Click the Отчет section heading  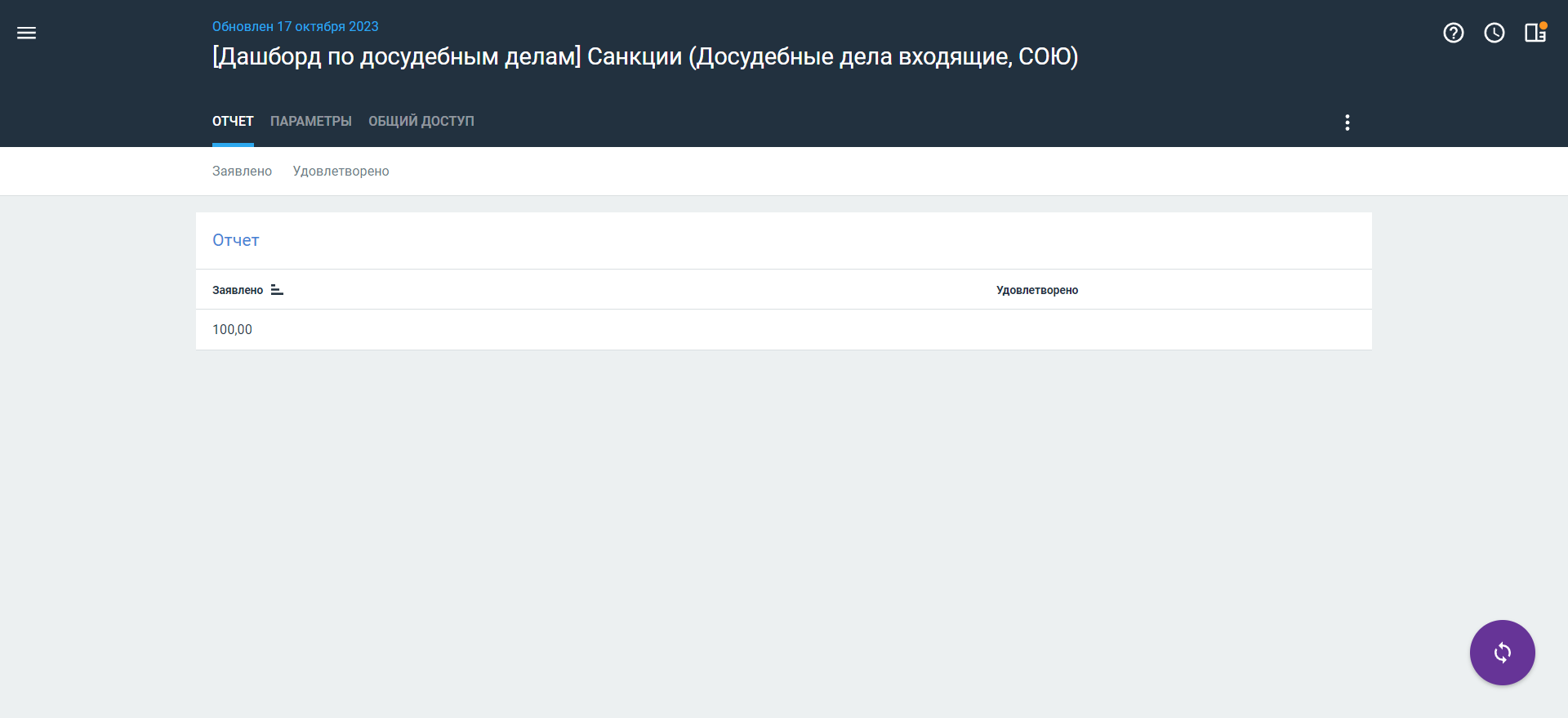tap(236, 240)
